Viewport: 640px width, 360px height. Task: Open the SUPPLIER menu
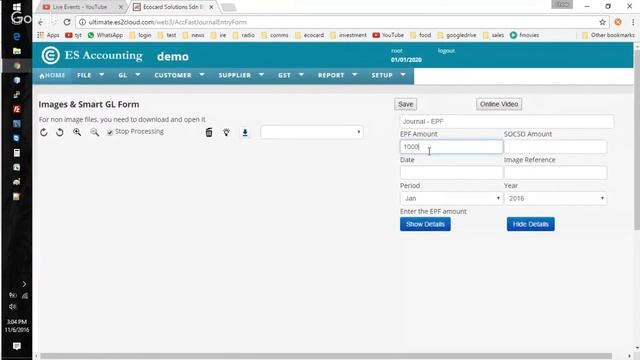(x=241, y=75)
